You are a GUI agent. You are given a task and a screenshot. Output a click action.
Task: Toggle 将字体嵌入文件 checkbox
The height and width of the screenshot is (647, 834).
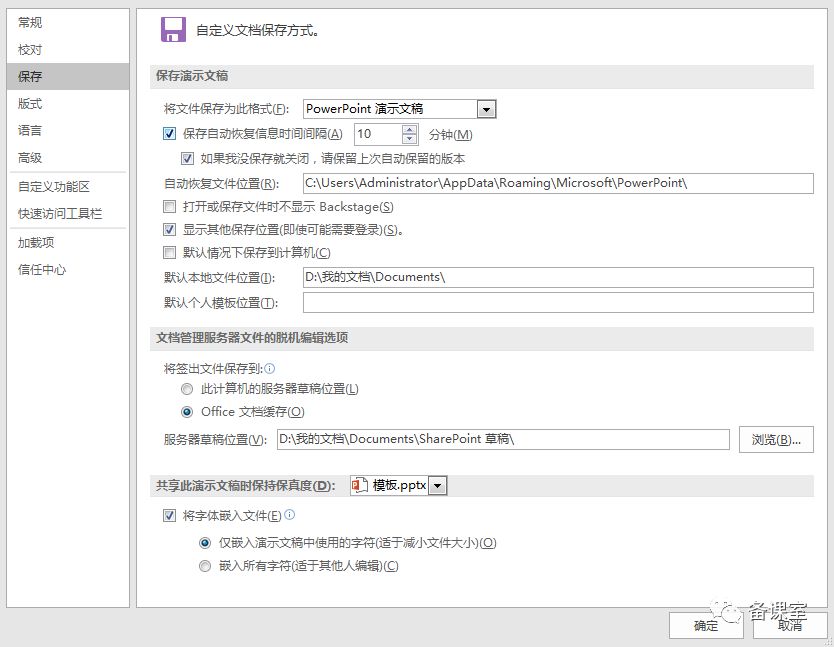169,516
